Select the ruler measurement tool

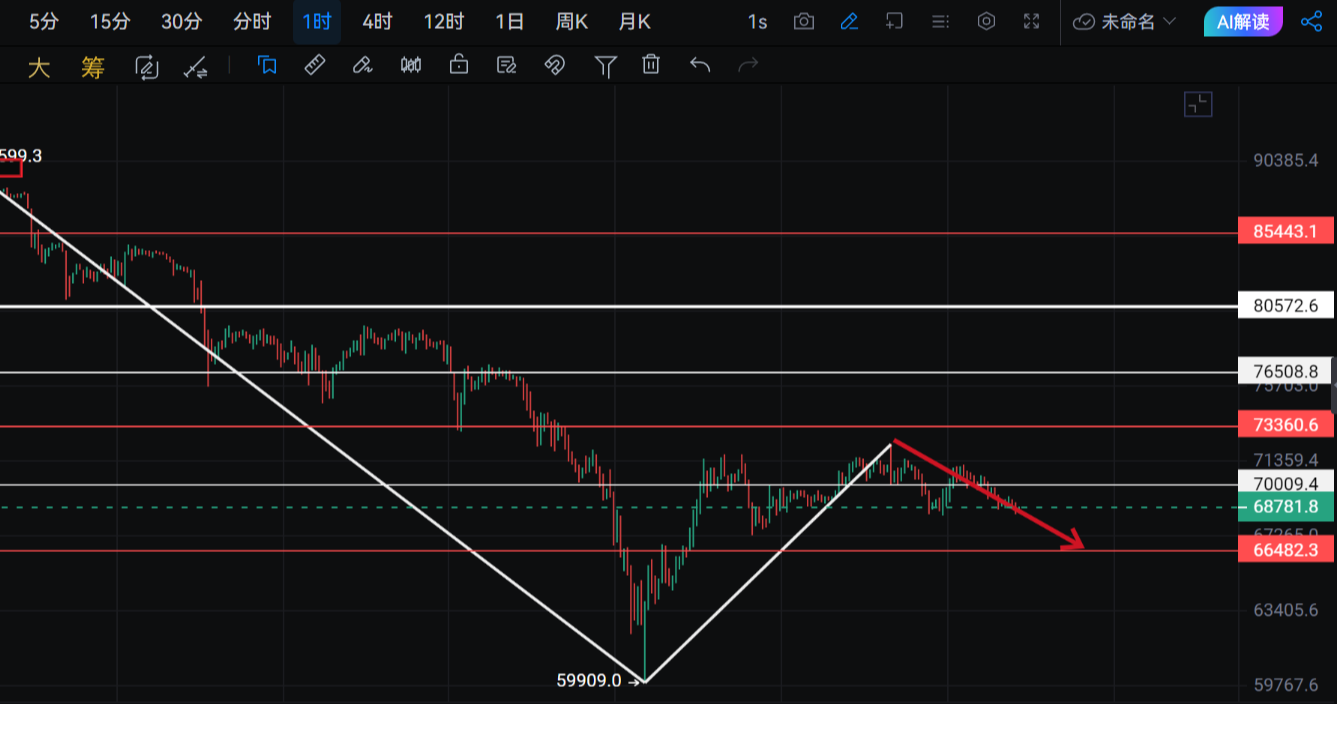pos(314,65)
